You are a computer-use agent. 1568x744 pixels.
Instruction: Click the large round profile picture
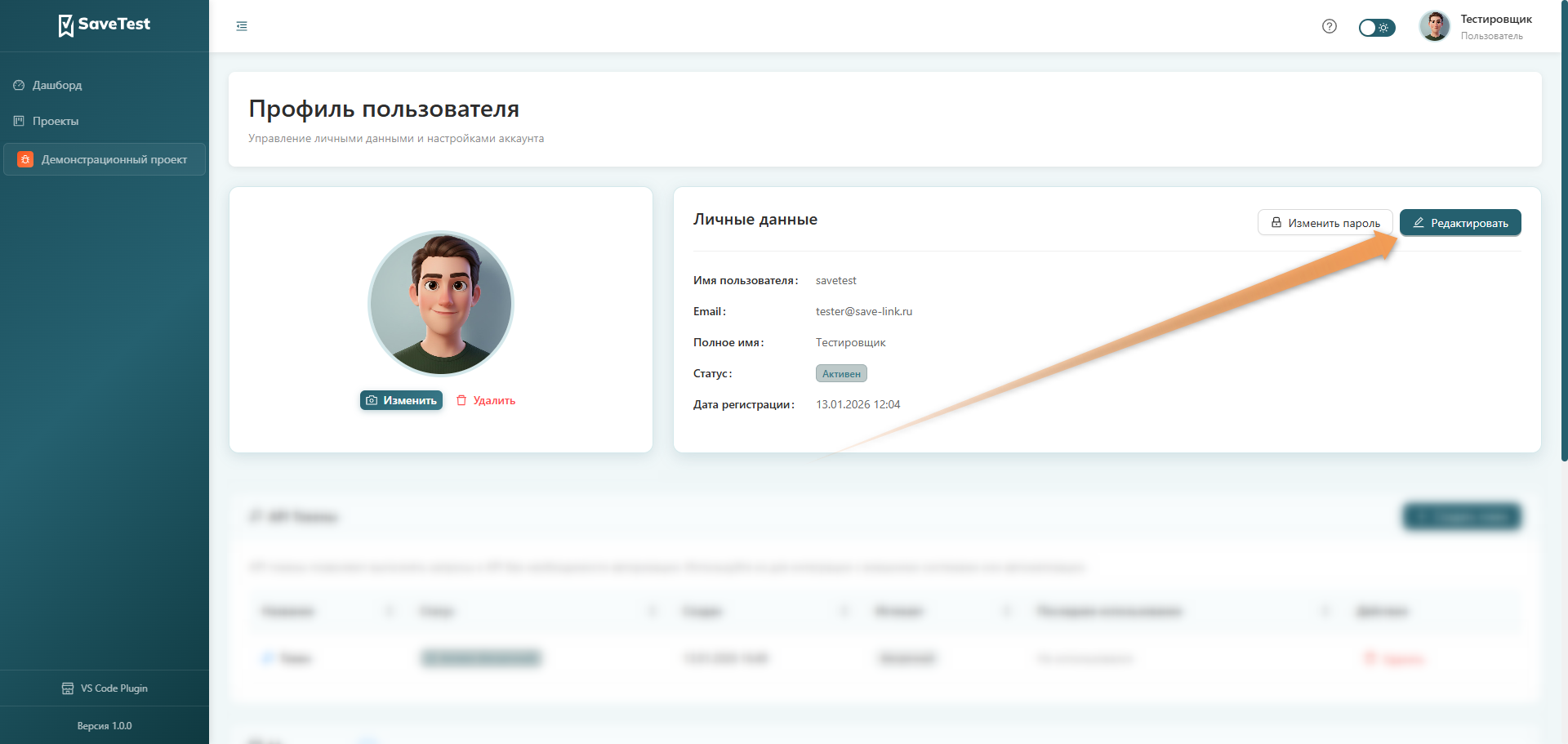click(x=441, y=304)
